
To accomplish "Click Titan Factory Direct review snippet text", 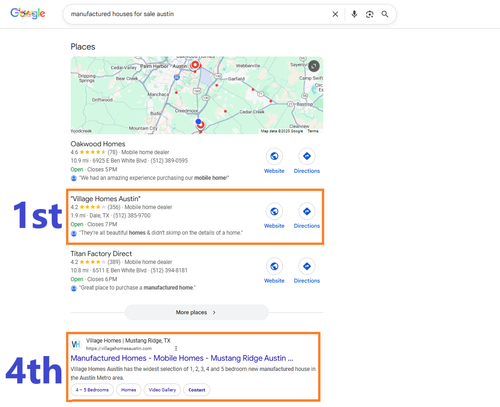I will tap(137, 288).
